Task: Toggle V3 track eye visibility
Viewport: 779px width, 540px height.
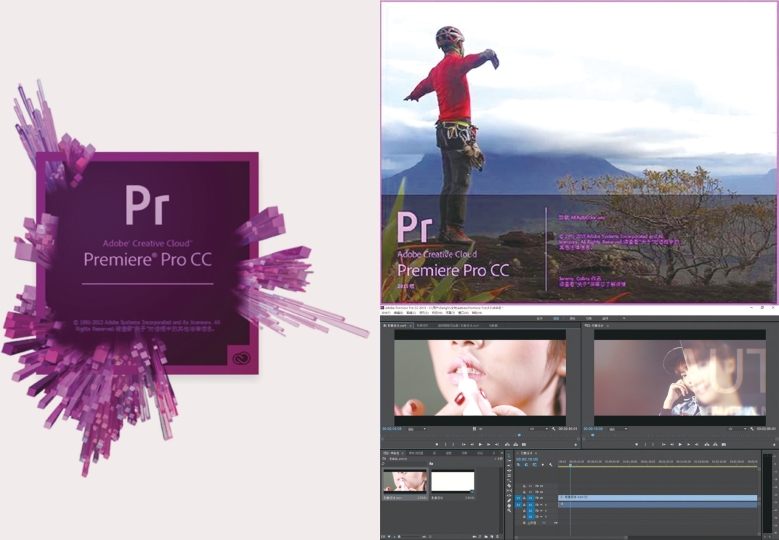Action: pos(542,486)
